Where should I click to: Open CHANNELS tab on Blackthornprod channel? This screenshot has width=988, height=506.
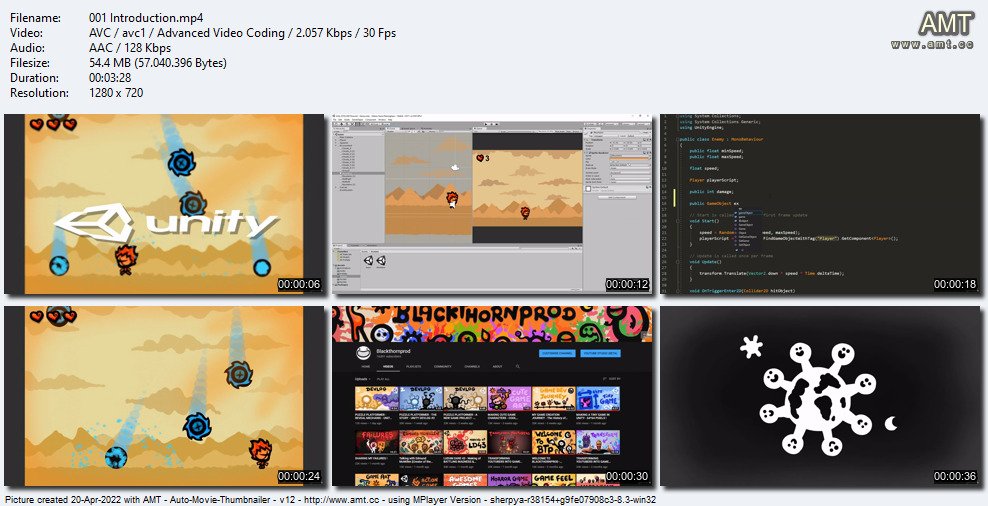tap(472, 366)
